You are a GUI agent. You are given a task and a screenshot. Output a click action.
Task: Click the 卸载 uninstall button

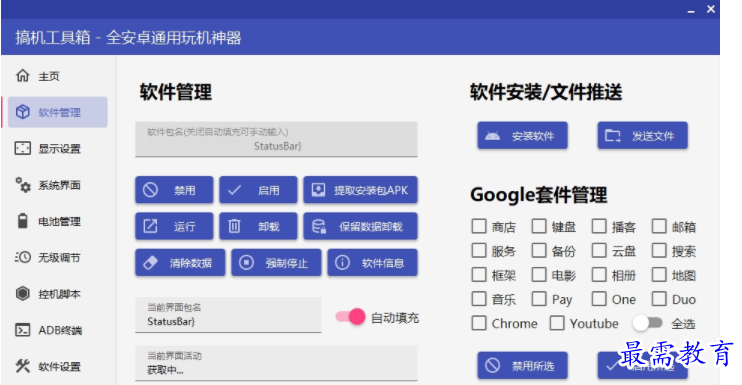pos(258,227)
